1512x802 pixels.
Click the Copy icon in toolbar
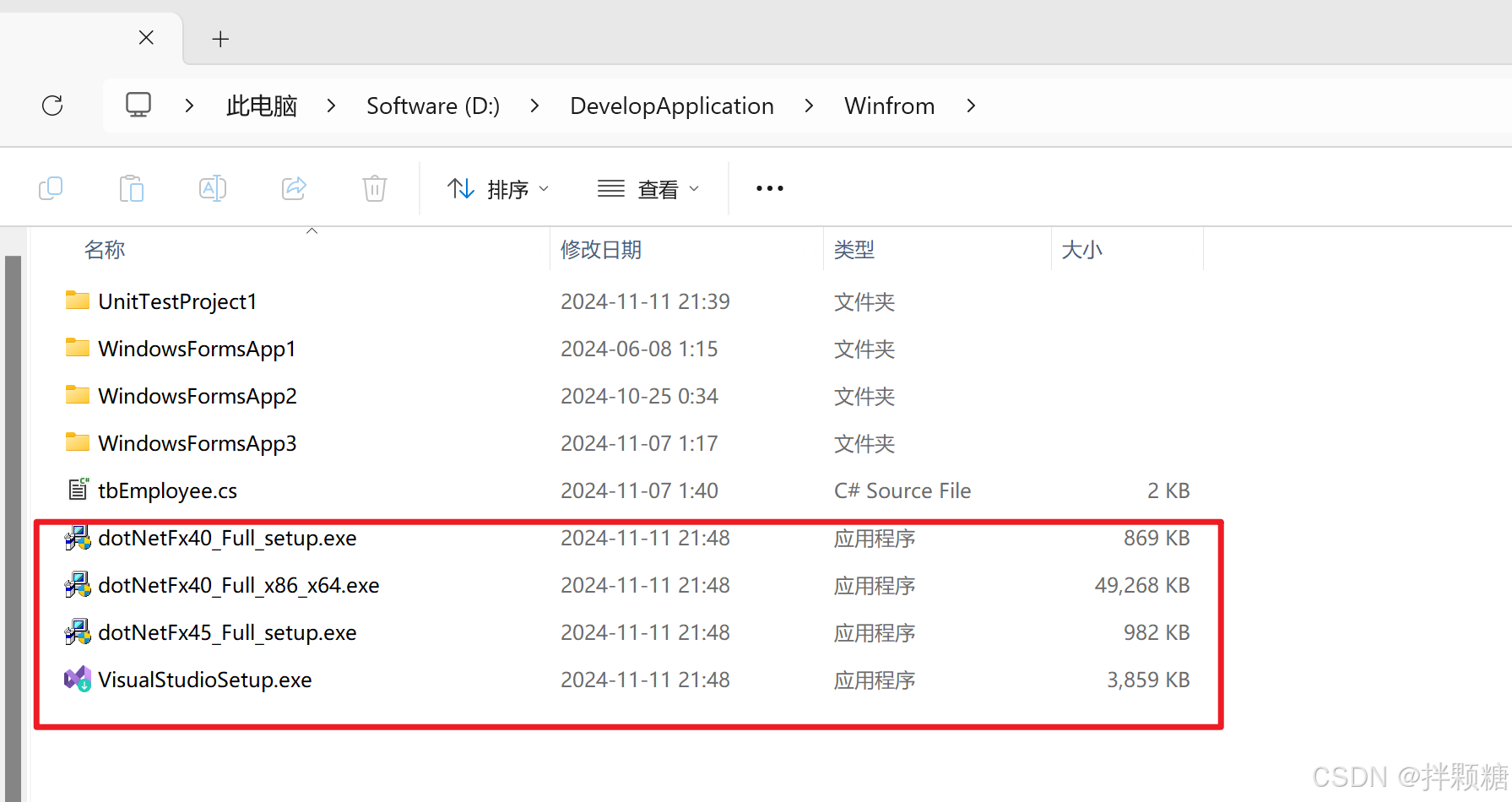click(x=51, y=188)
